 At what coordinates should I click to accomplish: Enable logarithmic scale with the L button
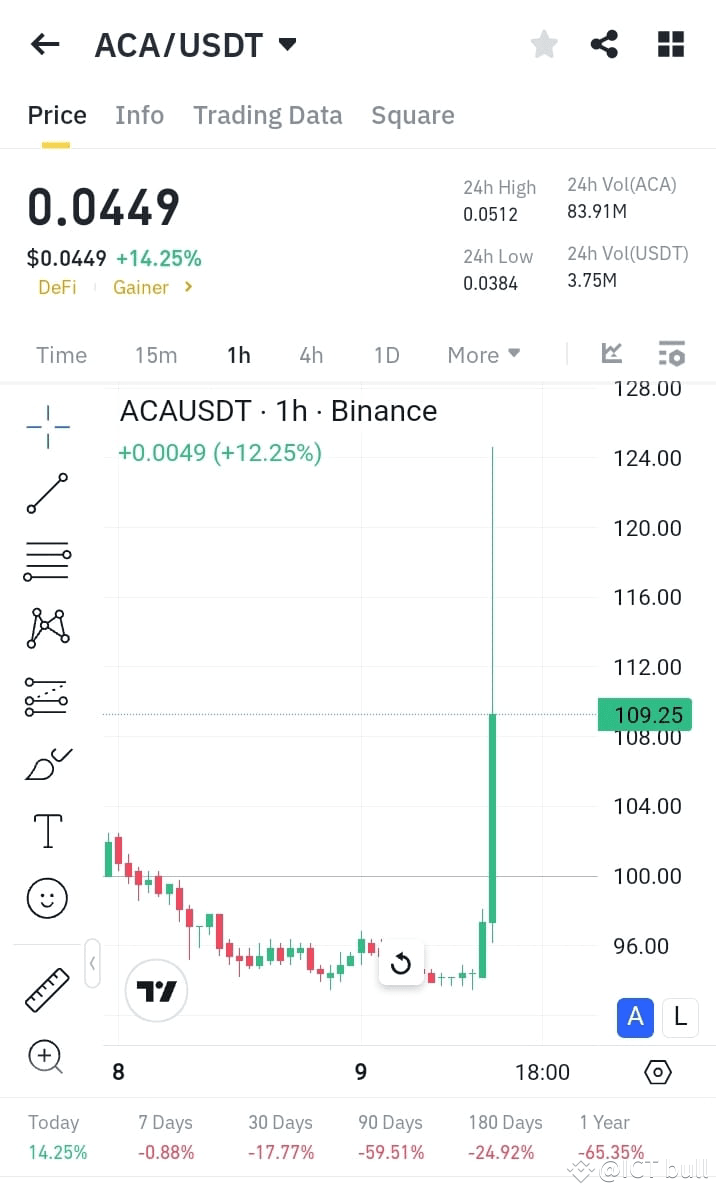(680, 1017)
